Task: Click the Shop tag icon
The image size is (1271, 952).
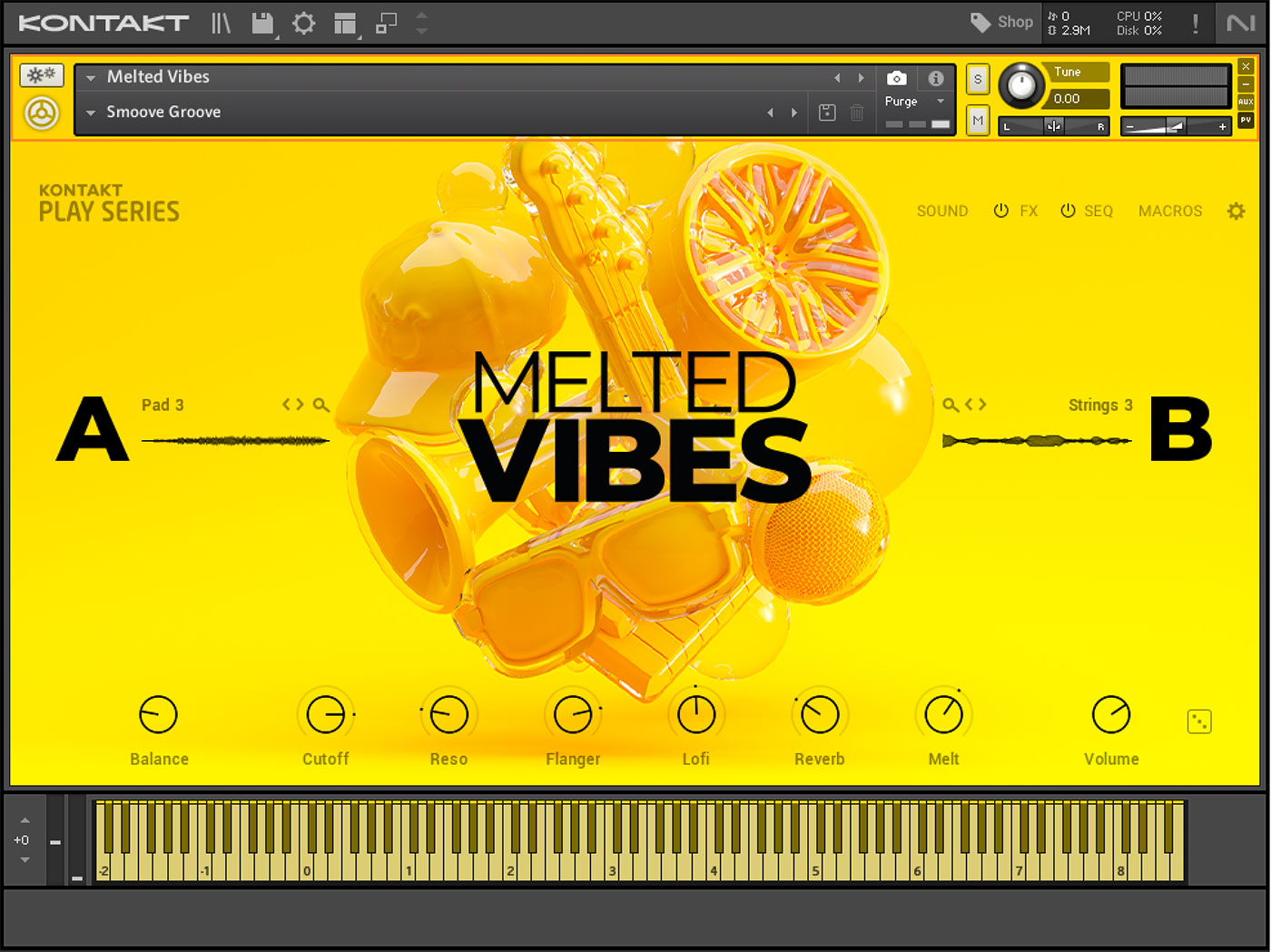Action: [980, 22]
